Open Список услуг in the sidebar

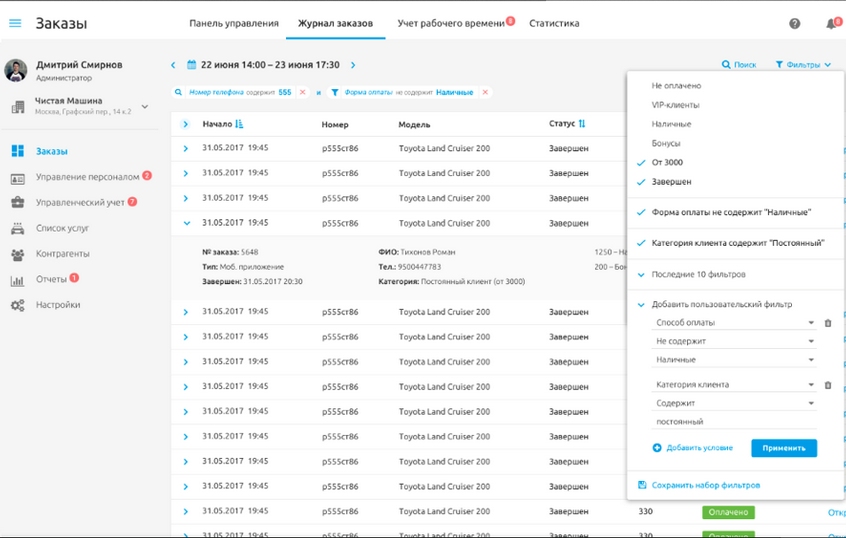click(63, 228)
